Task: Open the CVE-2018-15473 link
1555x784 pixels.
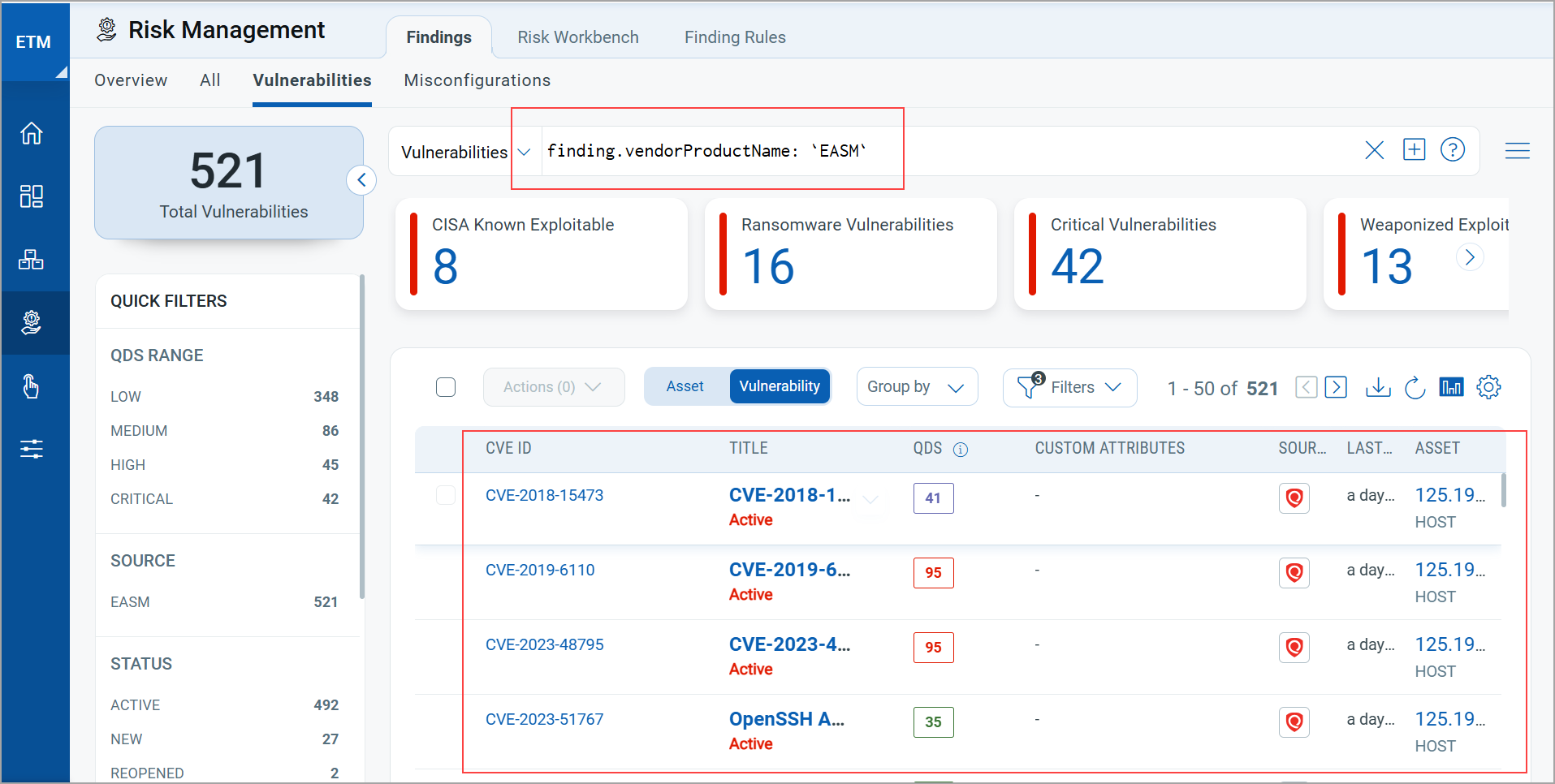Action: point(544,495)
